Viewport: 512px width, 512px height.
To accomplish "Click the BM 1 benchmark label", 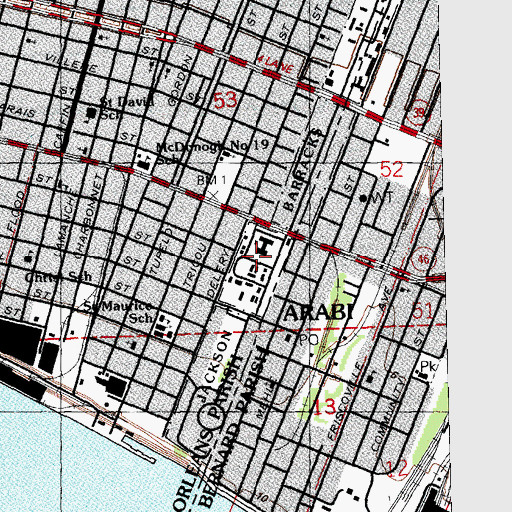I will click(x=212, y=180).
